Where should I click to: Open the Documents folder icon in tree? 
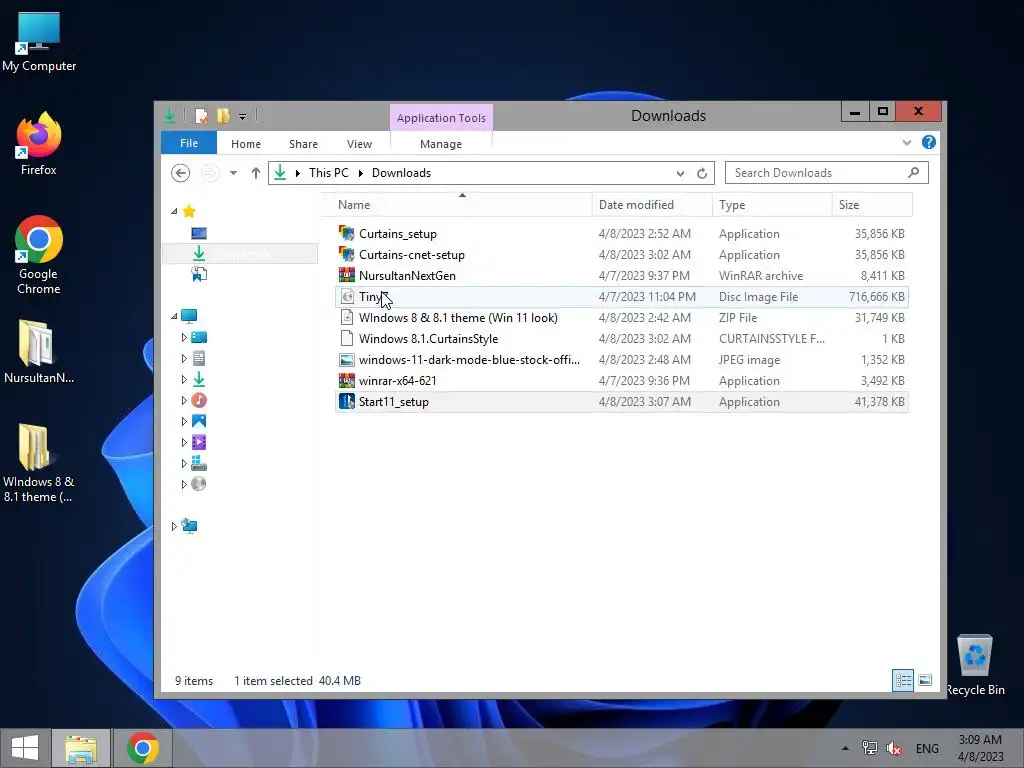click(199, 358)
